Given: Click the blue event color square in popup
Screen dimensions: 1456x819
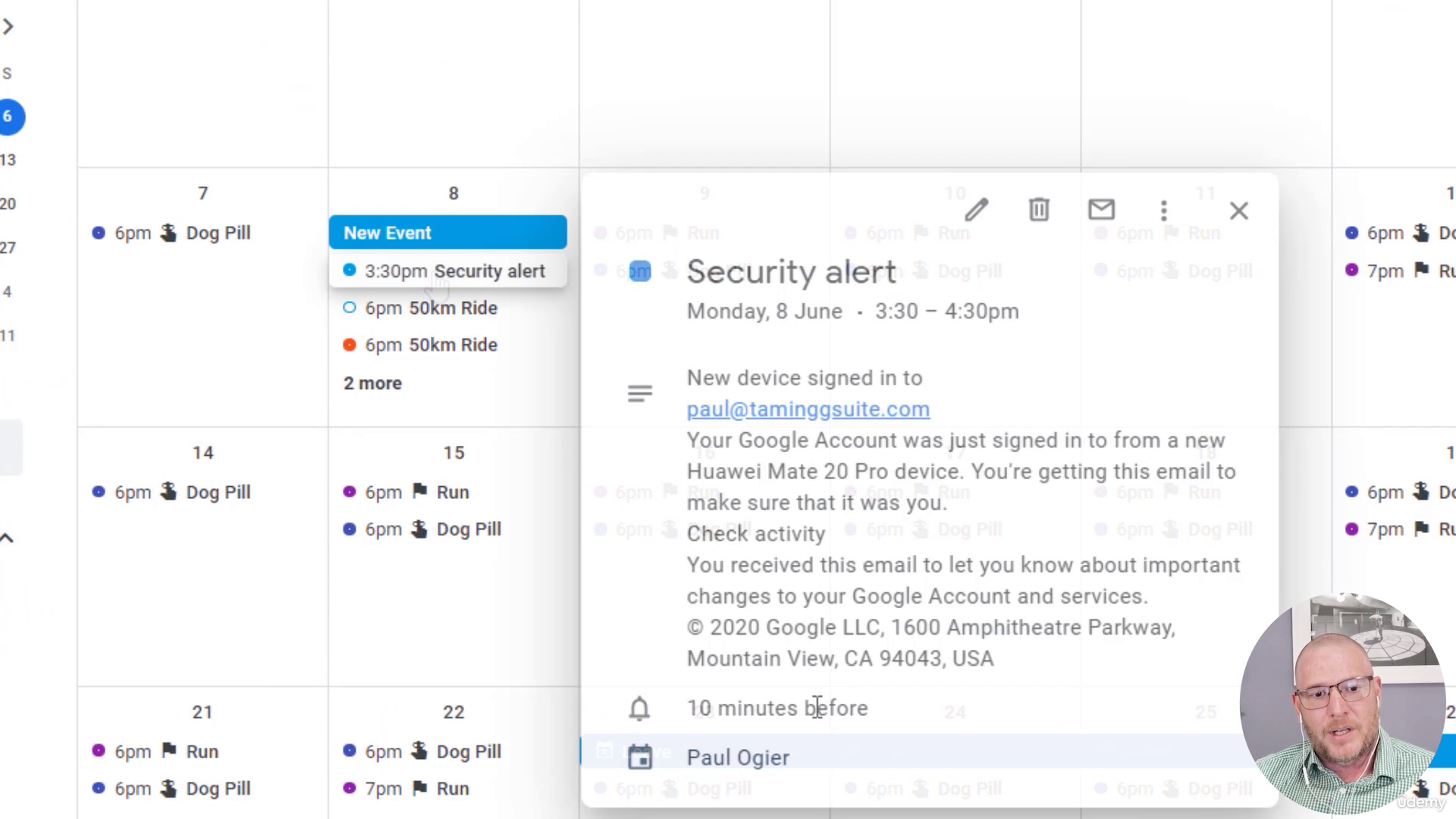Looking at the screenshot, I should pyautogui.click(x=640, y=271).
